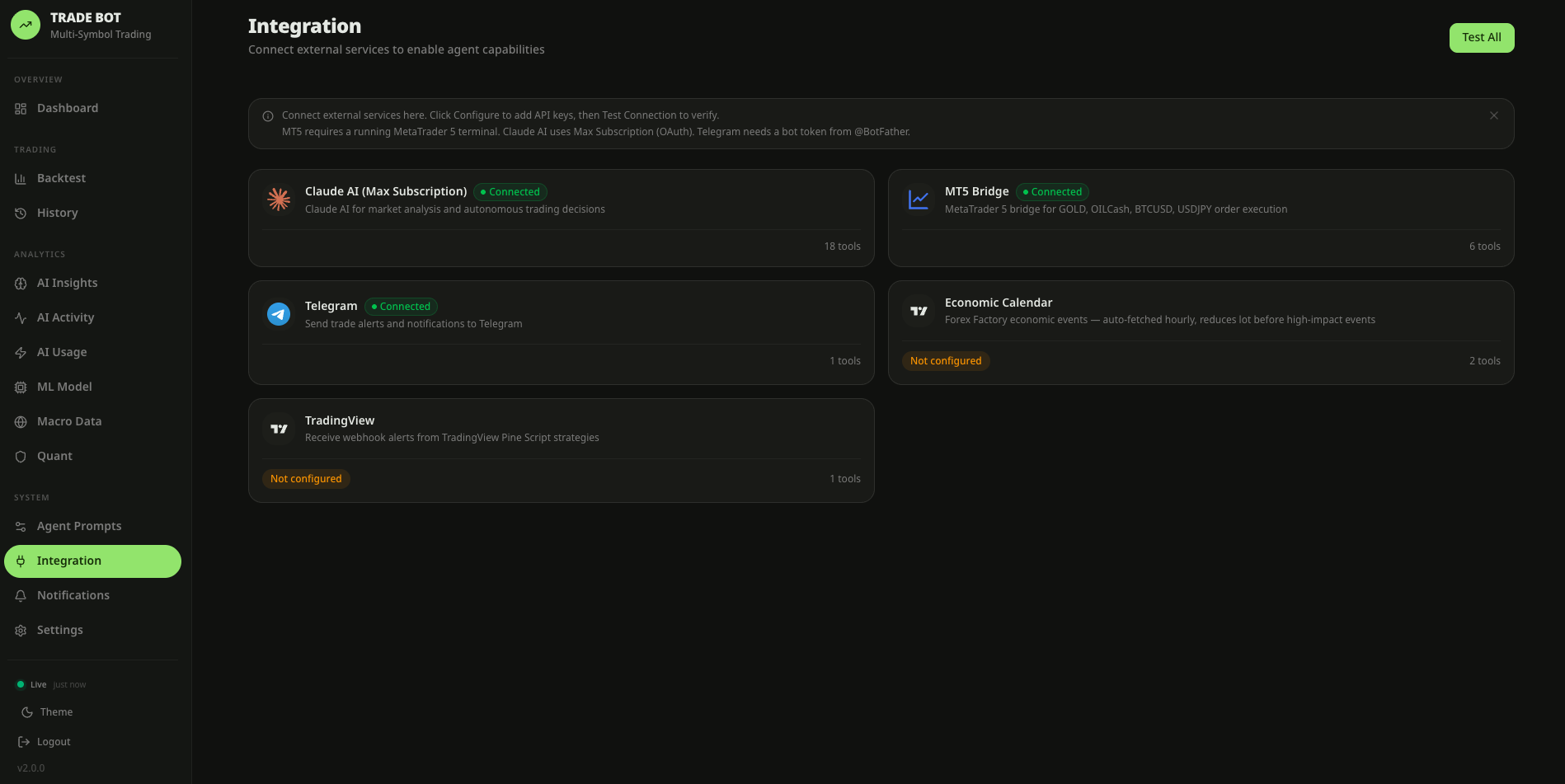Dismiss the info banner with X

coord(1494,115)
